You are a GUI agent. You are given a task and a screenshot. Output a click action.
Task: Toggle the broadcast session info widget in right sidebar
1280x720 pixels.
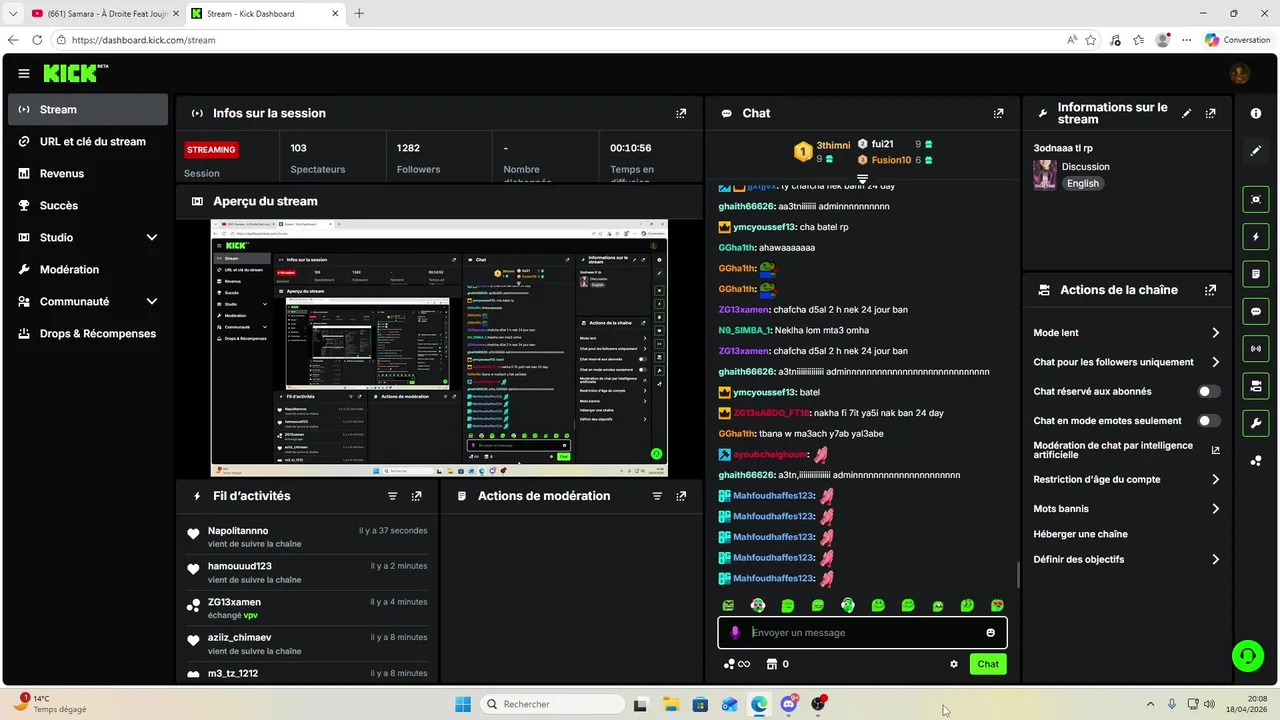1256,348
